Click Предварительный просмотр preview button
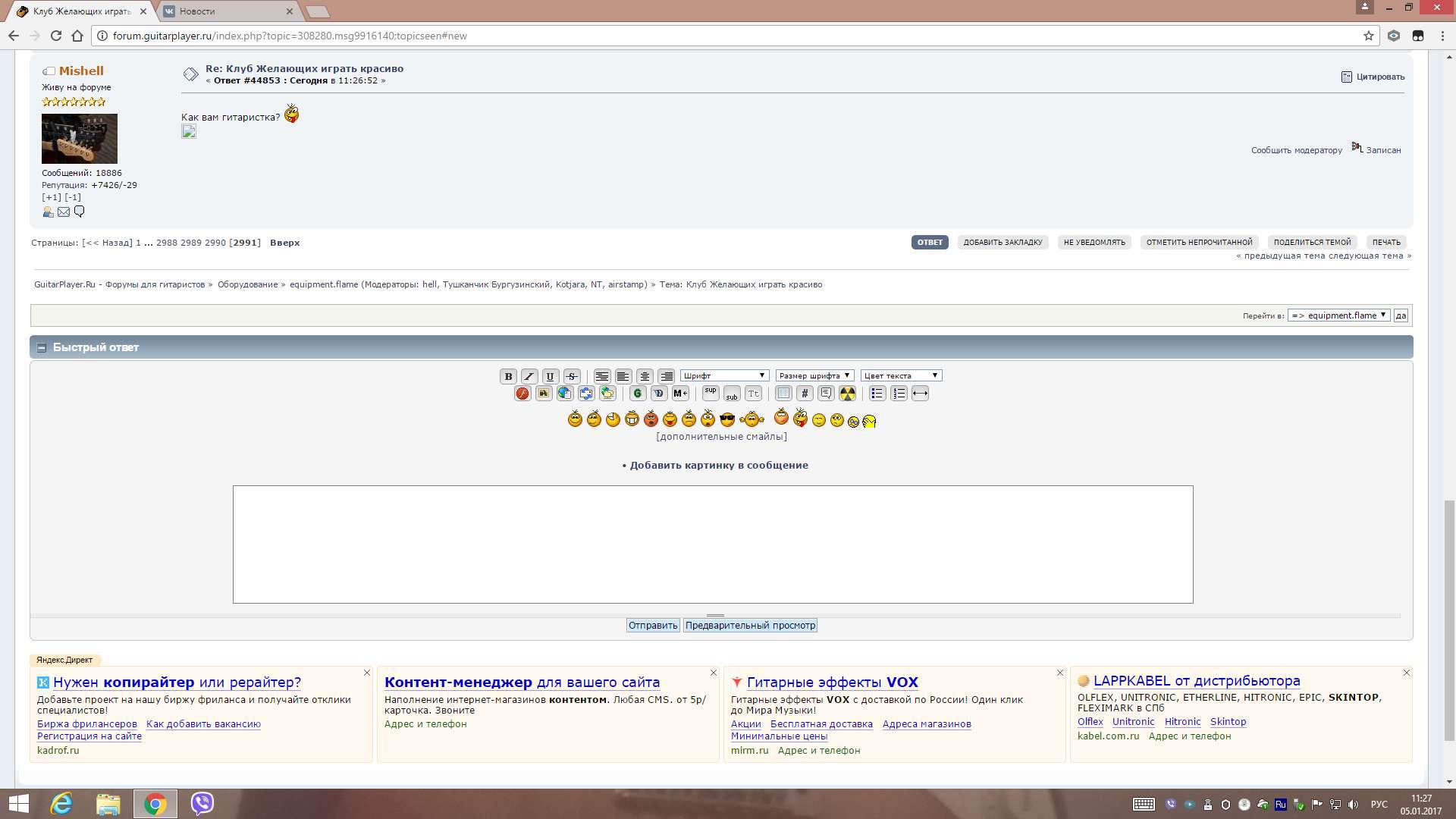Screen dimensions: 1456x819 tap(750, 626)
